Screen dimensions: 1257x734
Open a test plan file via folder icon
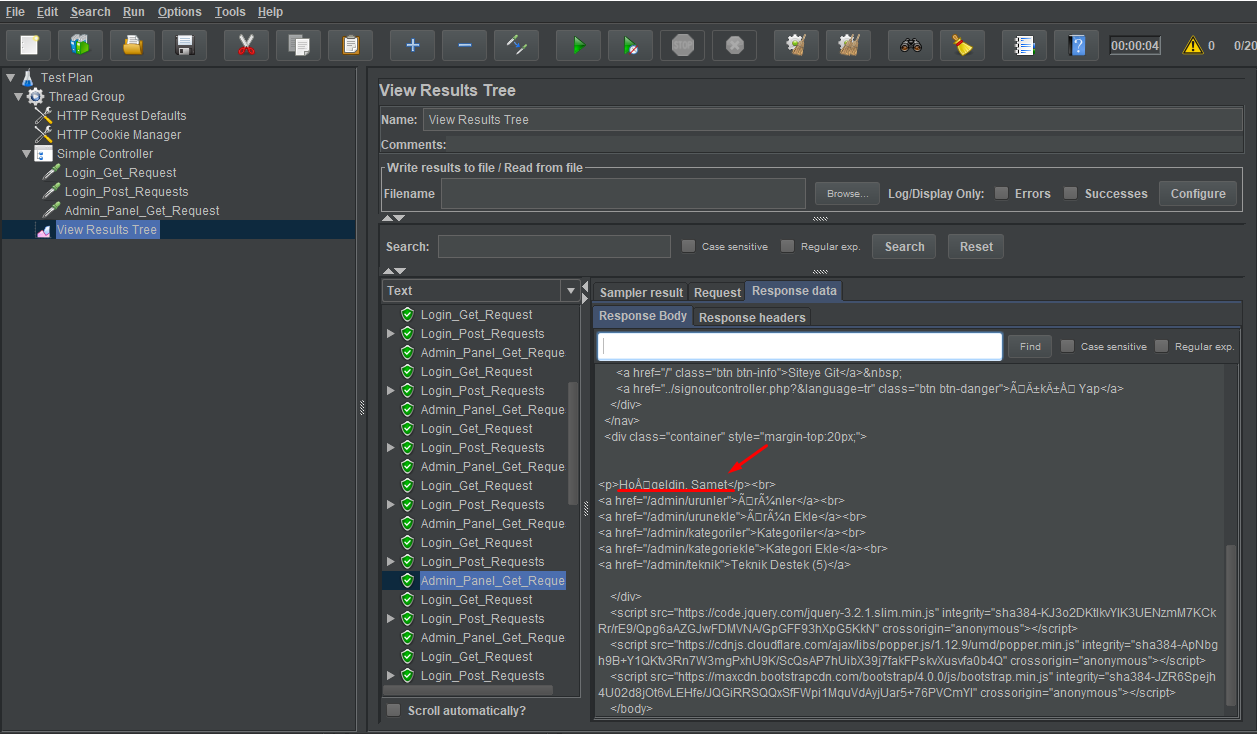132,45
